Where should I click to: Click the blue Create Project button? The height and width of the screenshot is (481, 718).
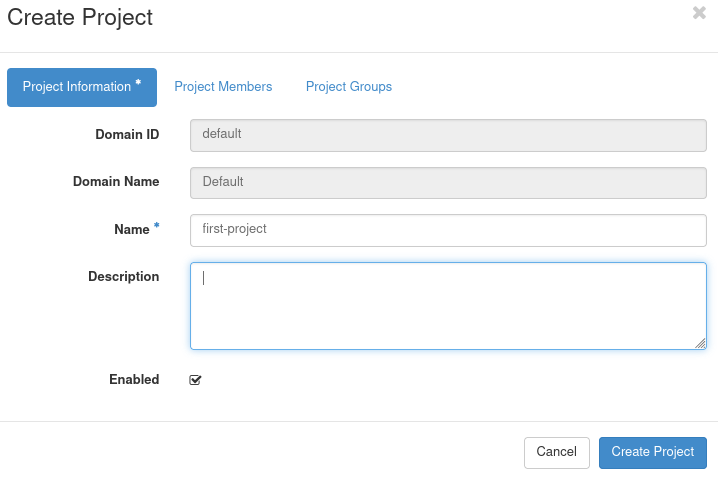pos(653,452)
